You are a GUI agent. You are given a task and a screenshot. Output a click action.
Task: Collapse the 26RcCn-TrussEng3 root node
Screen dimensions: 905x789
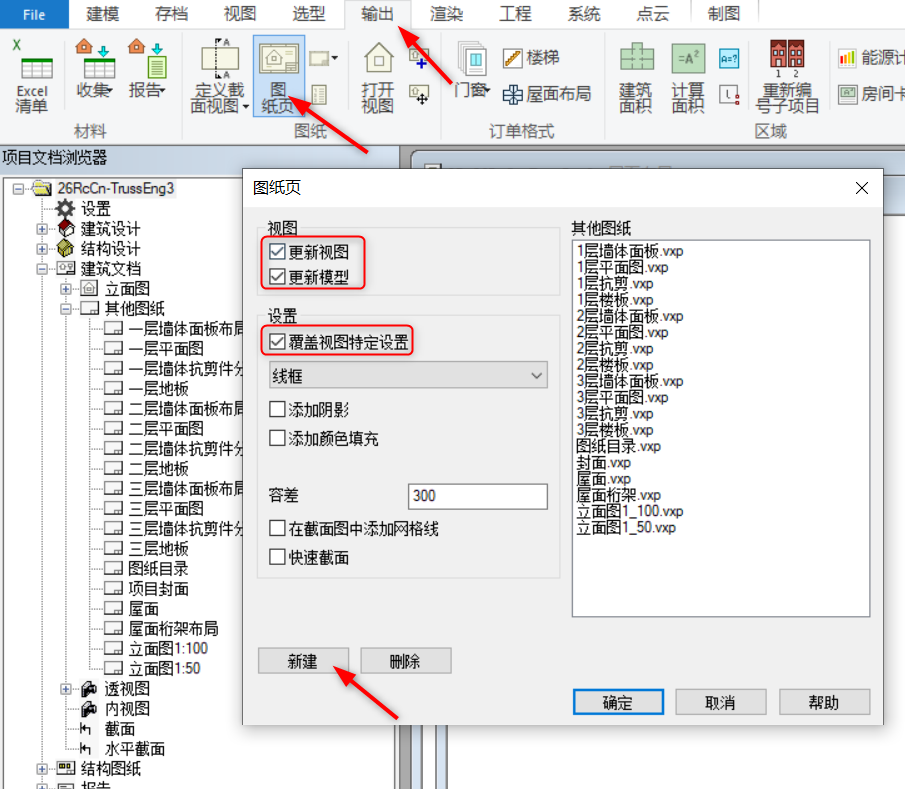[18, 189]
